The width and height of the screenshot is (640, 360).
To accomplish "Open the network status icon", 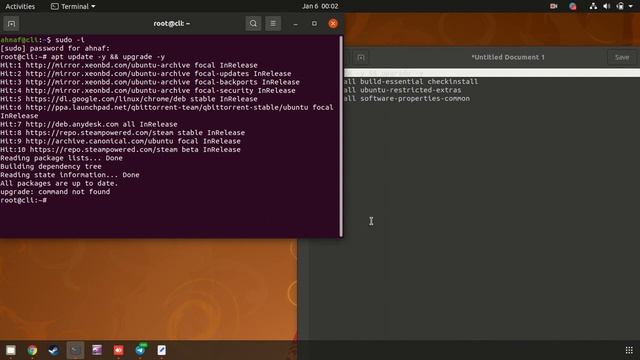I will (593, 6).
